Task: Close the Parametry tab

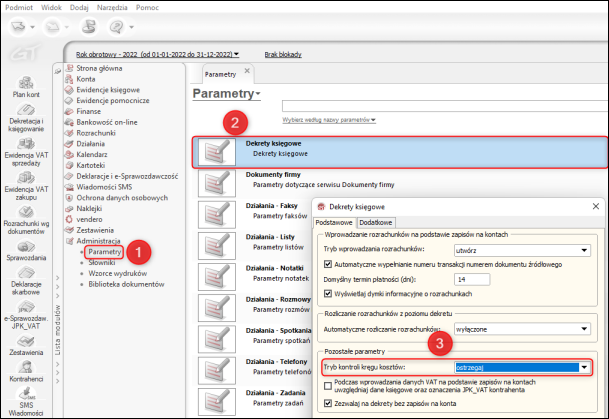Action: tap(247, 71)
